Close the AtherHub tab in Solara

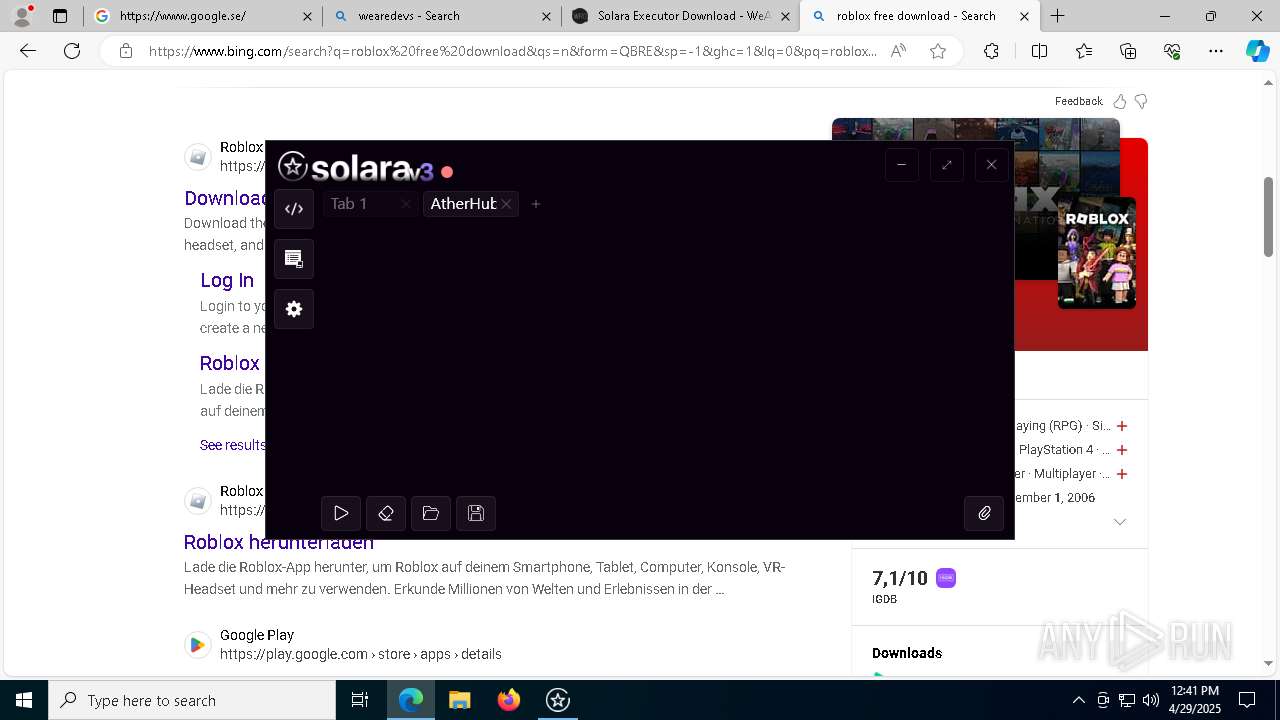(x=507, y=204)
